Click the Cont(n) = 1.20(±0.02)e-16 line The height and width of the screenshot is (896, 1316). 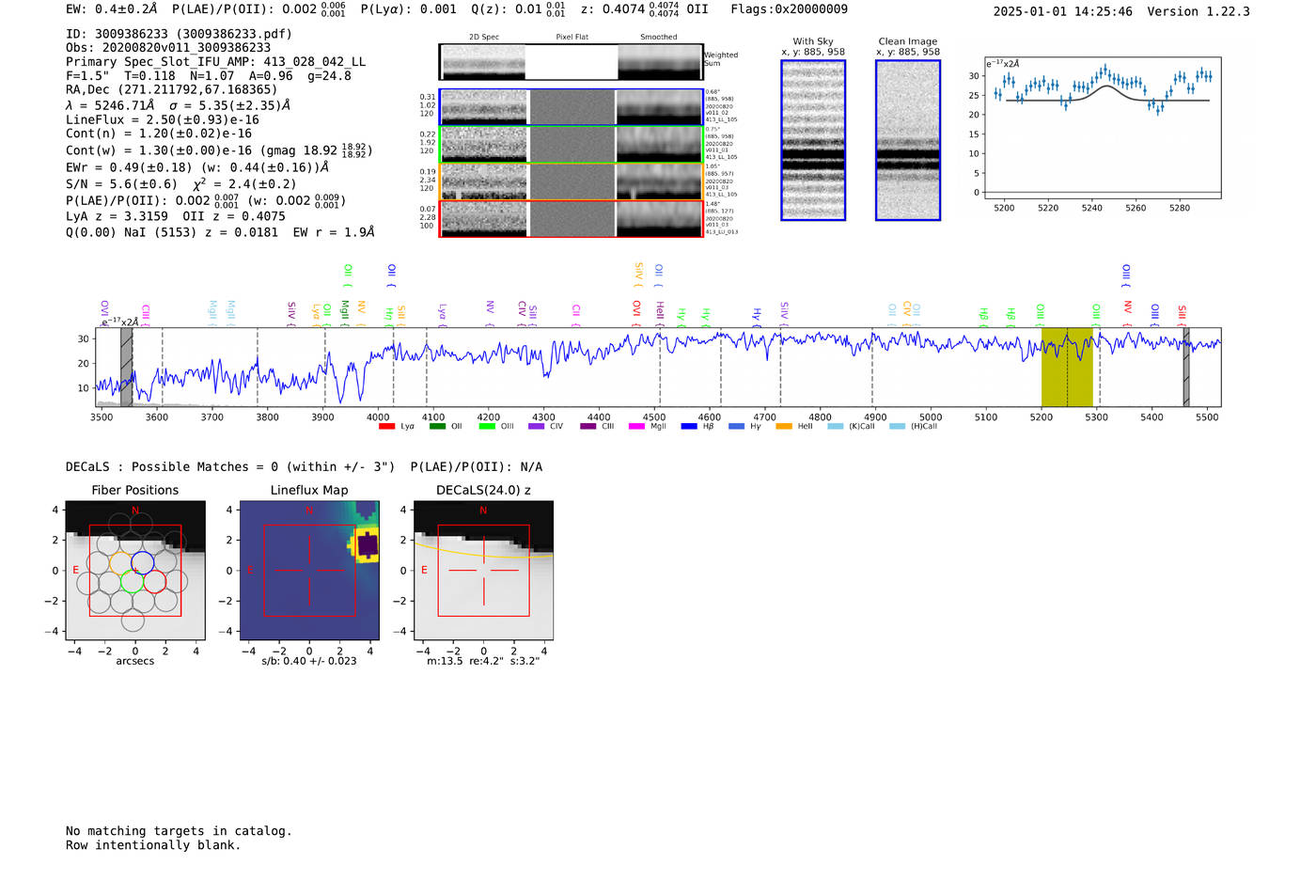[x=159, y=134]
